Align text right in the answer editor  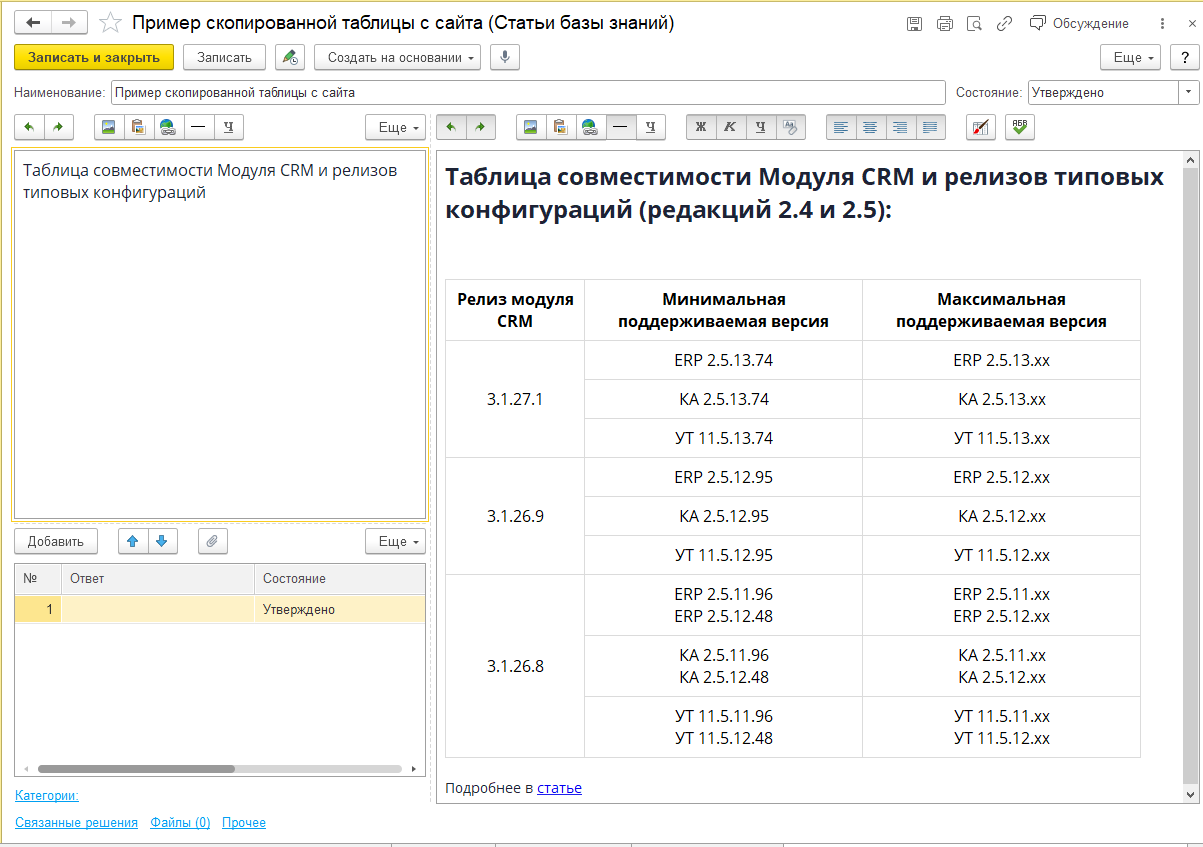click(x=901, y=127)
